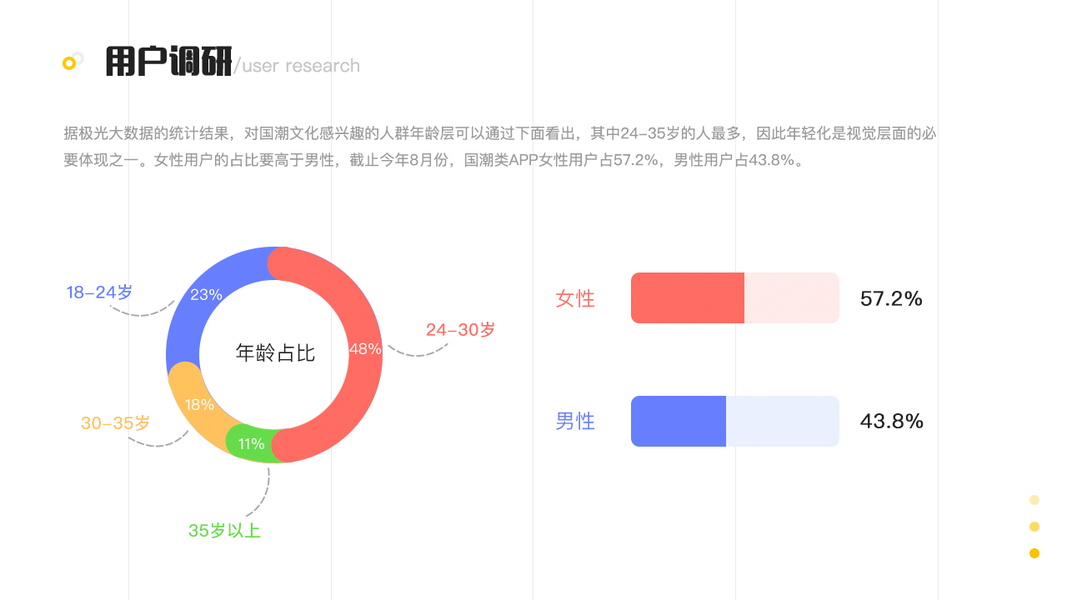The width and height of the screenshot is (1067, 600).
Task: Click the bottom dark yellow dot
Action: pyautogui.click(x=1034, y=553)
